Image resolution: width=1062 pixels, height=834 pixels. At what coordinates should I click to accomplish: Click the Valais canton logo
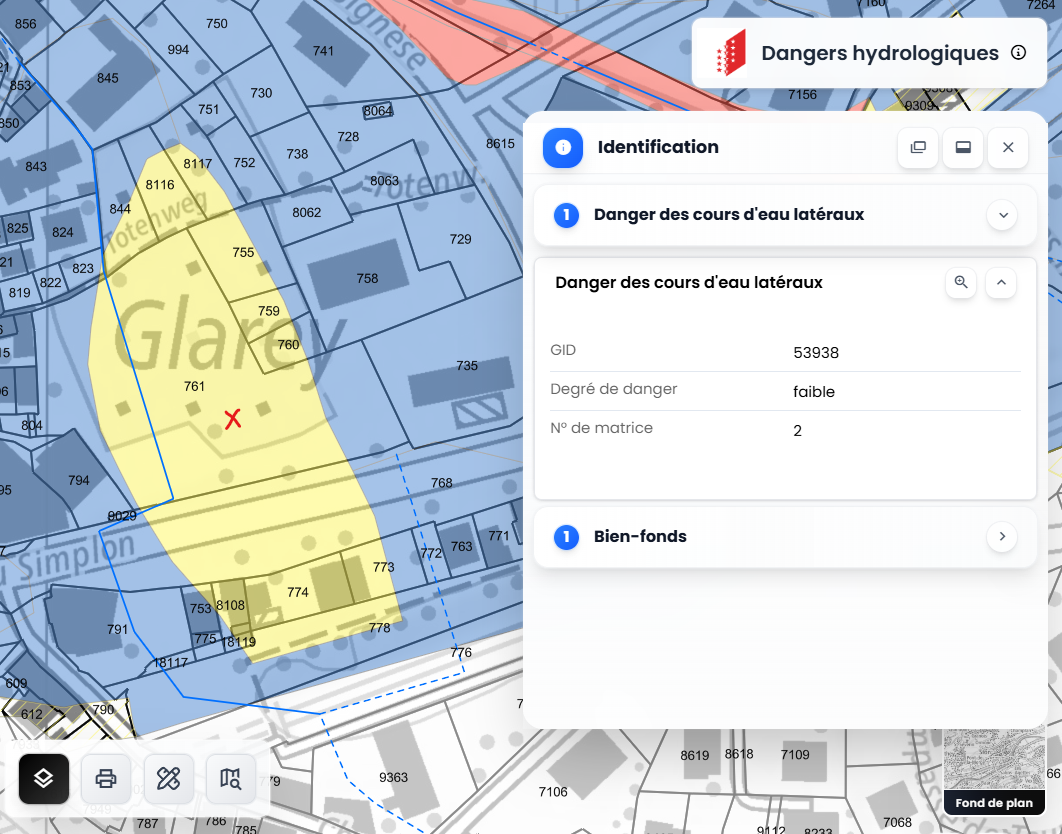[x=731, y=53]
